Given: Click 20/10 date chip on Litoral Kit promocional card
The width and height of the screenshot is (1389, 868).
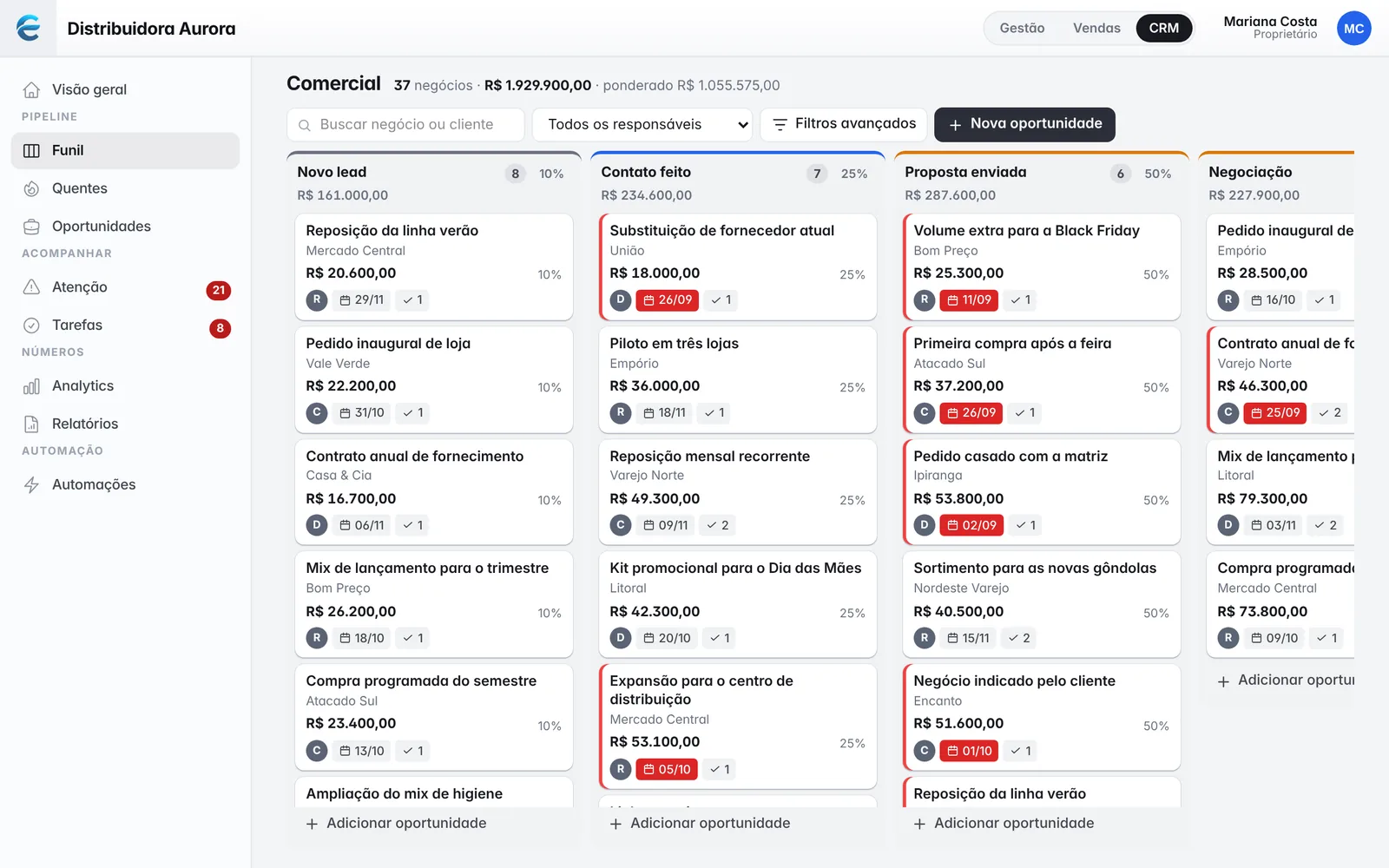Looking at the screenshot, I should pyautogui.click(x=667, y=639).
